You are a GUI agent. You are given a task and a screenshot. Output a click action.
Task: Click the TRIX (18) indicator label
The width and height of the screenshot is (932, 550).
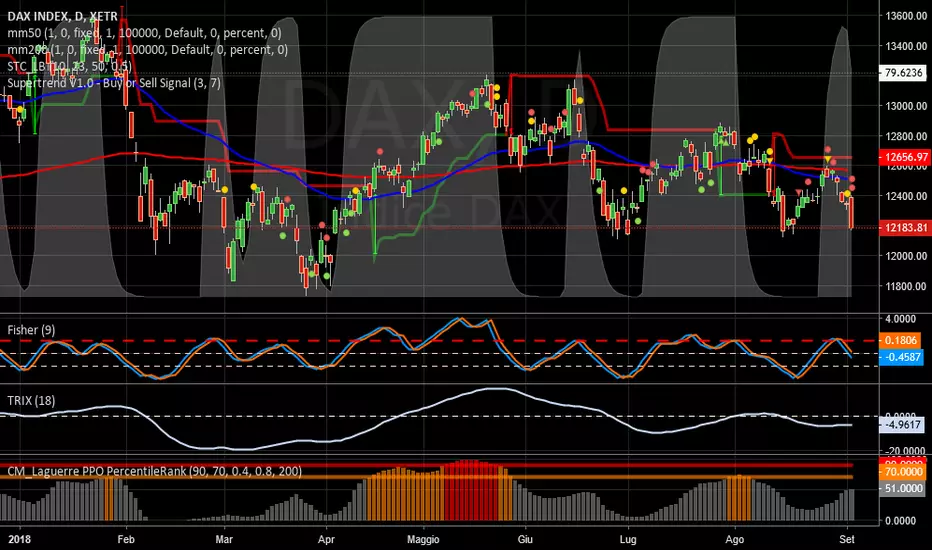click(x=31, y=401)
